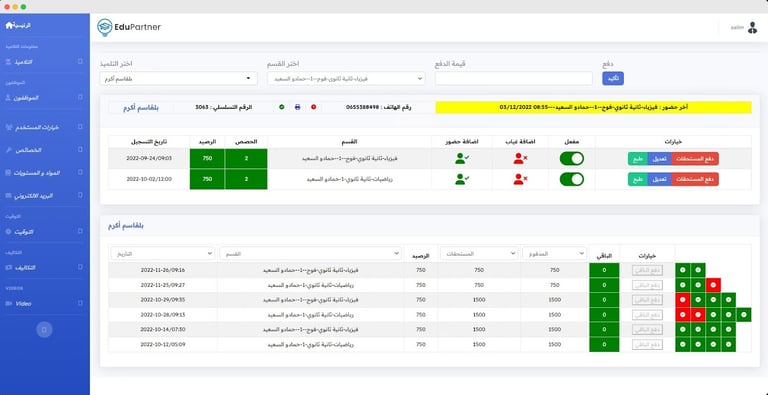Focus the قيمة الدفع payment amount field
Viewport: 768px width, 395px height.
coord(513,78)
